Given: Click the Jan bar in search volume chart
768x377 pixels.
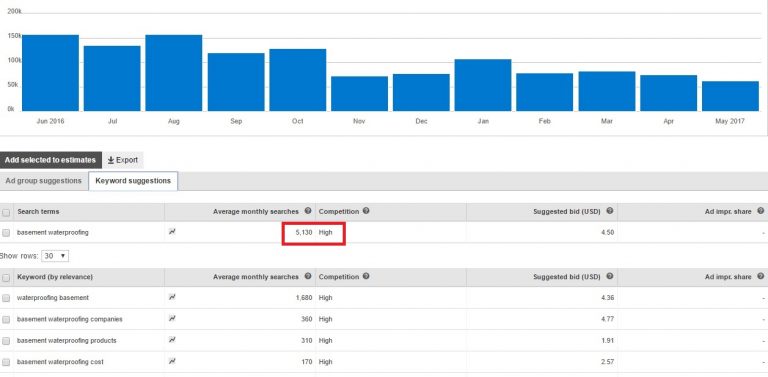Looking at the screenshot, I should click(x=483, y=85).
